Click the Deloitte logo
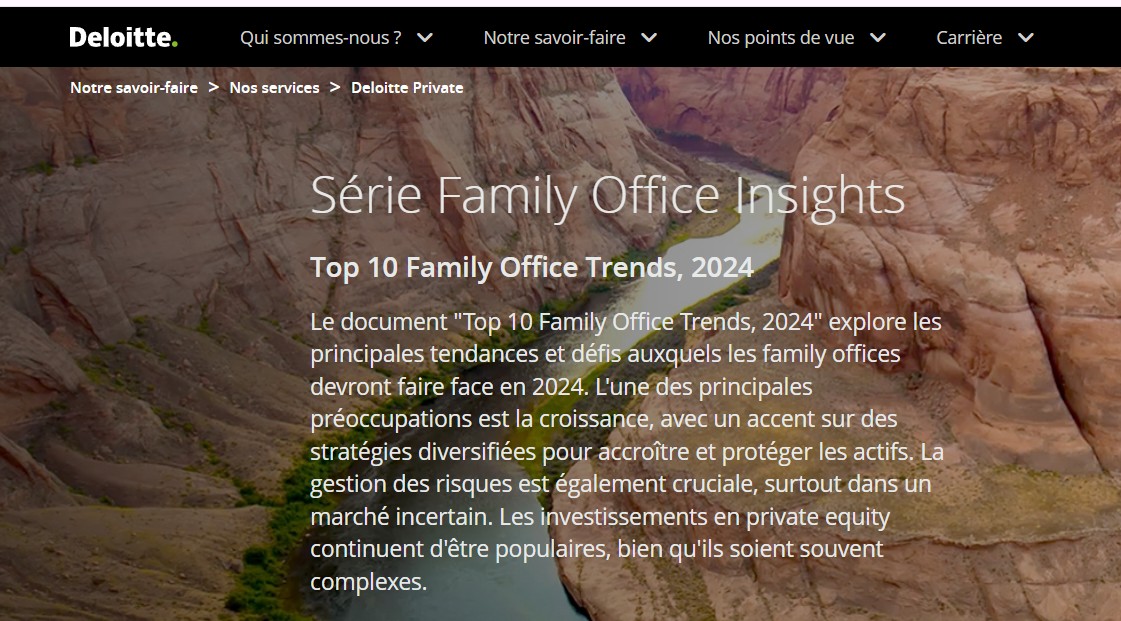Viewport: 1121px width, 621px height. coord(122,37)
